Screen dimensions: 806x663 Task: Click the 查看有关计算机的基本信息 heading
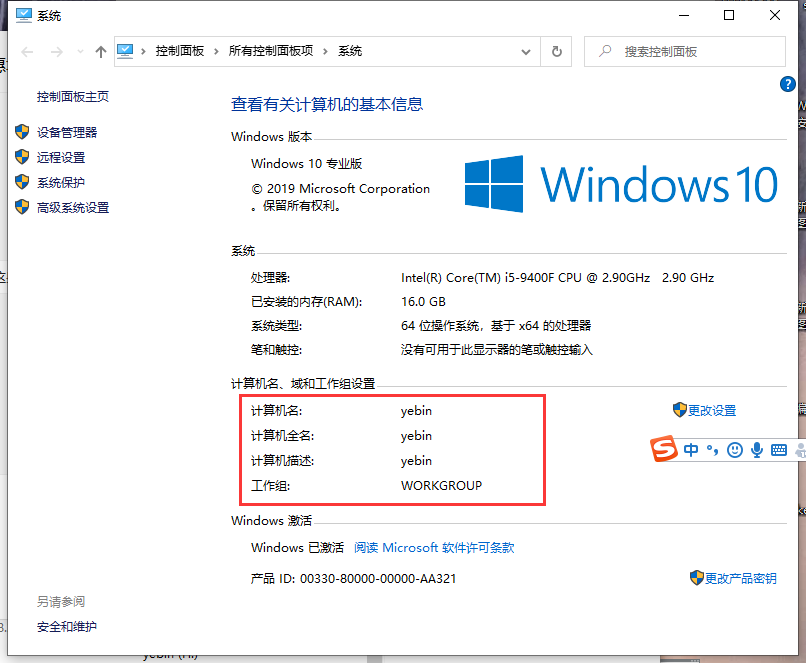327,104
